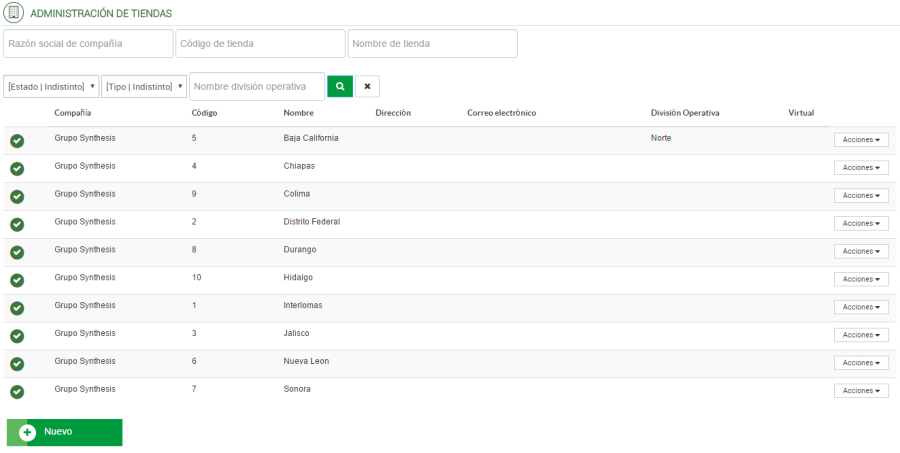Click green check status icon for Jalisco

point(17,336)
